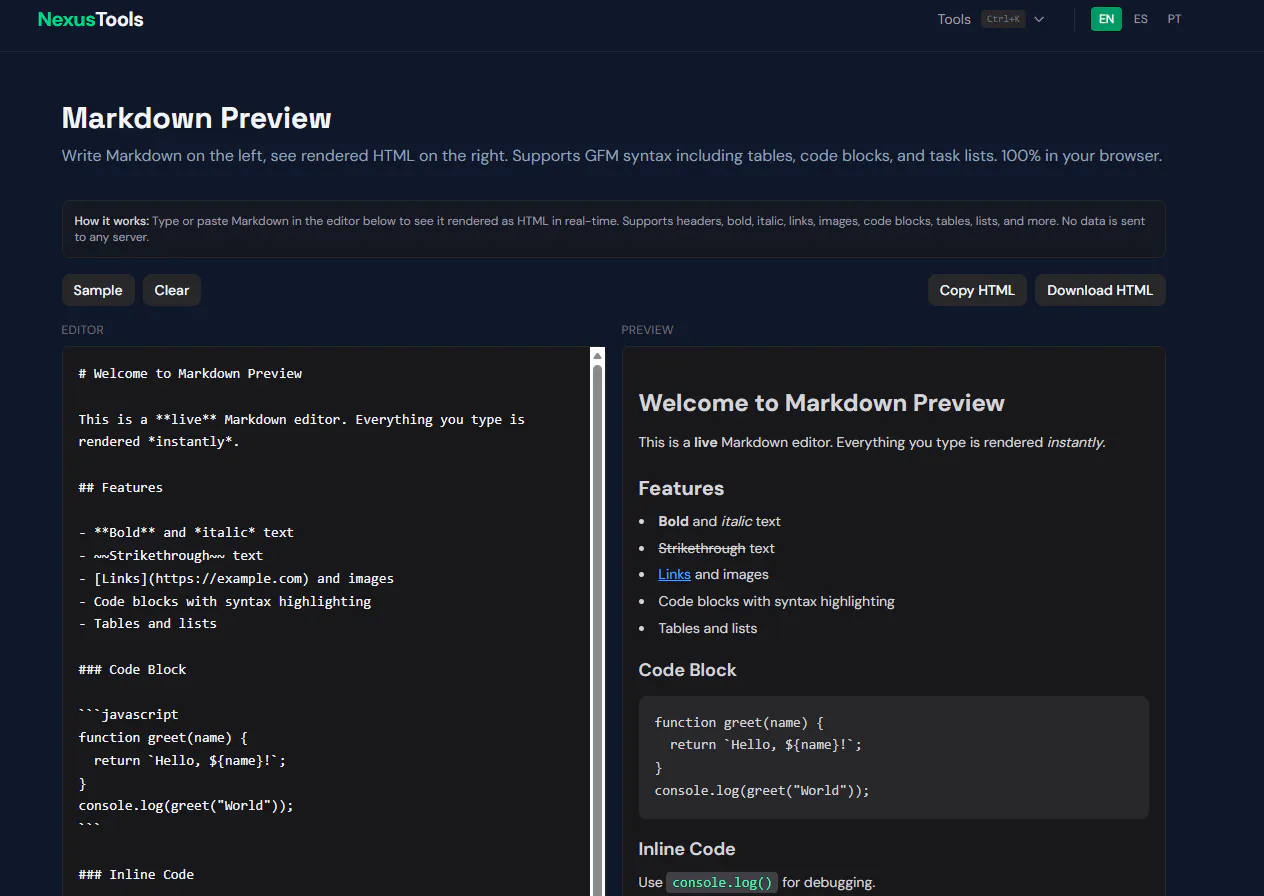Click the Ctrl+K shortcut badge

[1003, 19]
